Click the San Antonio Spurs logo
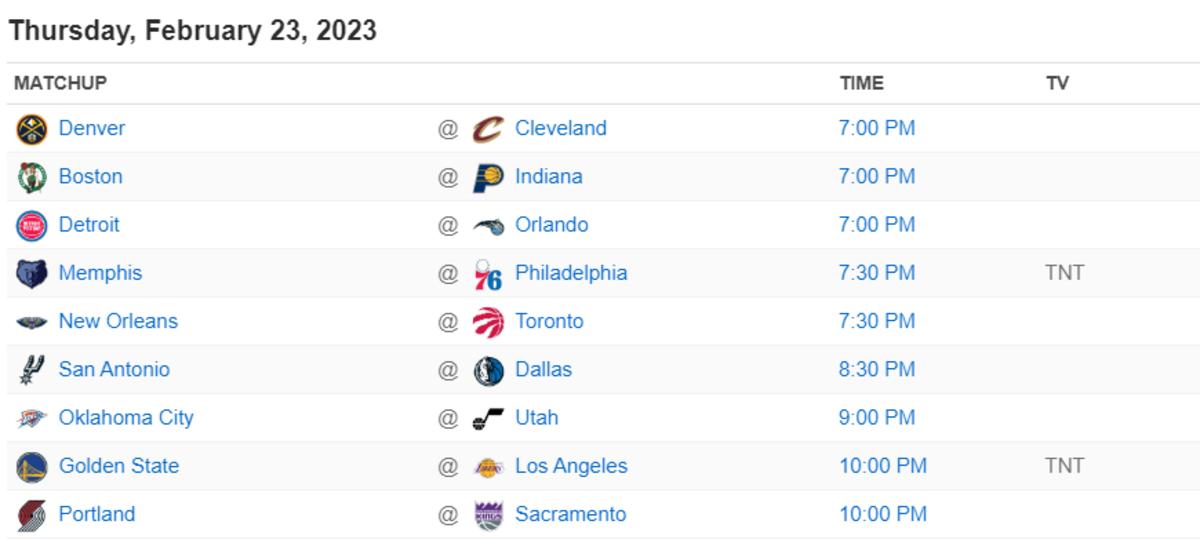 (x=30, y=370)
